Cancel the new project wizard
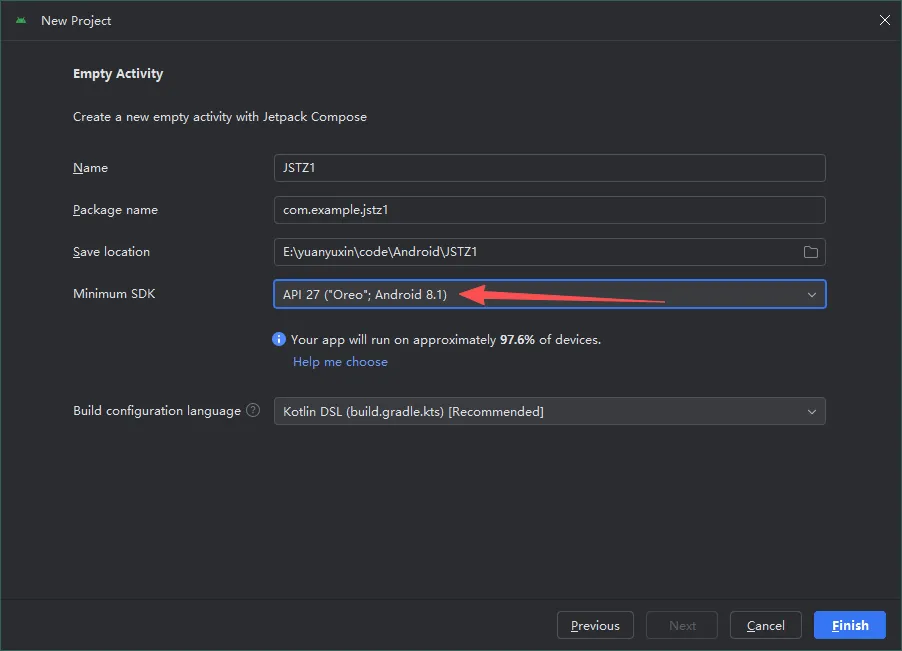902x651 pixels. [x=766, y=625]
